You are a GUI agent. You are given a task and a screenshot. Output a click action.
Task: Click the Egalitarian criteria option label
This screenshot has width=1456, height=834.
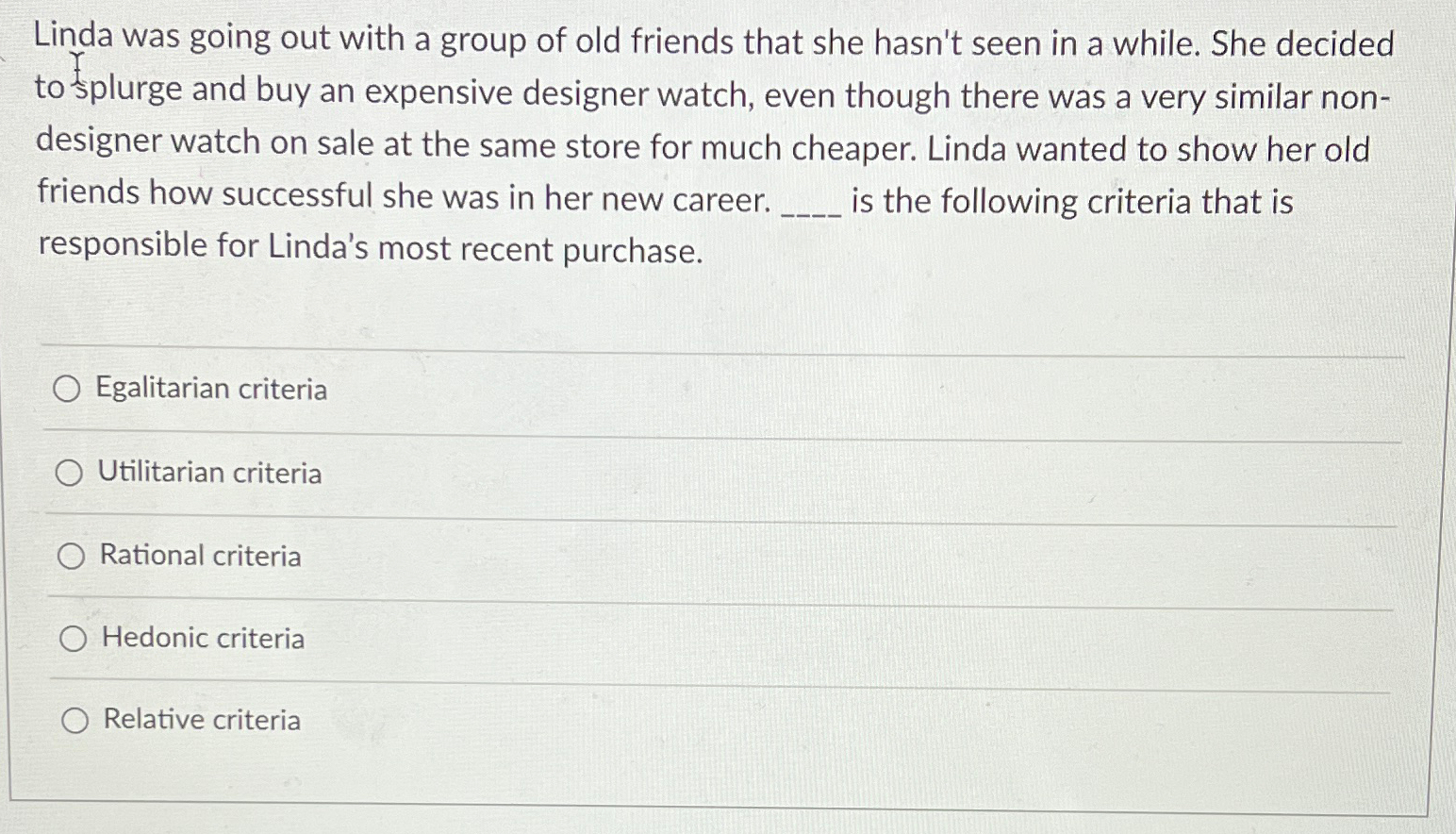point(211,389)
